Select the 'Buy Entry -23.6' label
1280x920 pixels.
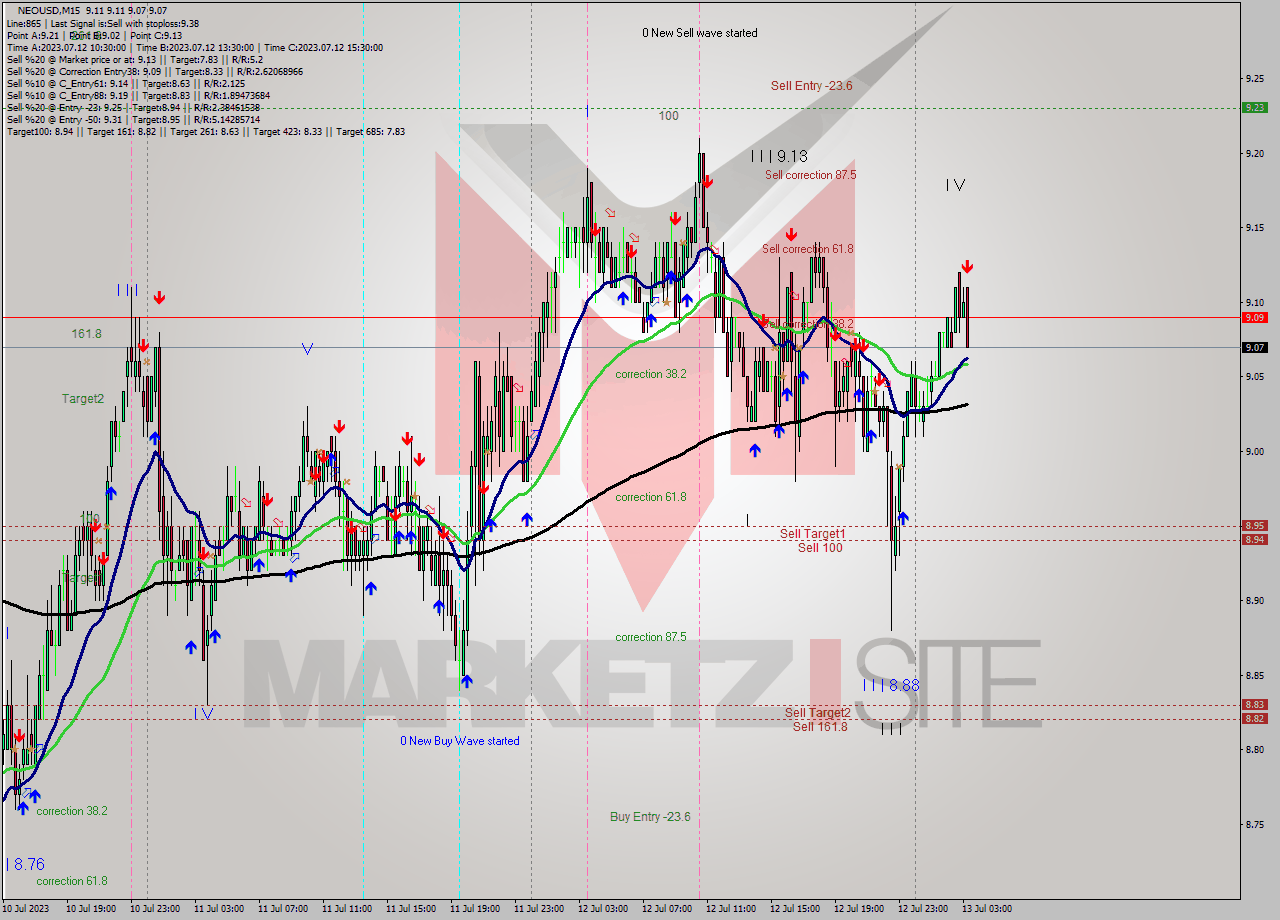pyautogui.click(x=650, y=817)
